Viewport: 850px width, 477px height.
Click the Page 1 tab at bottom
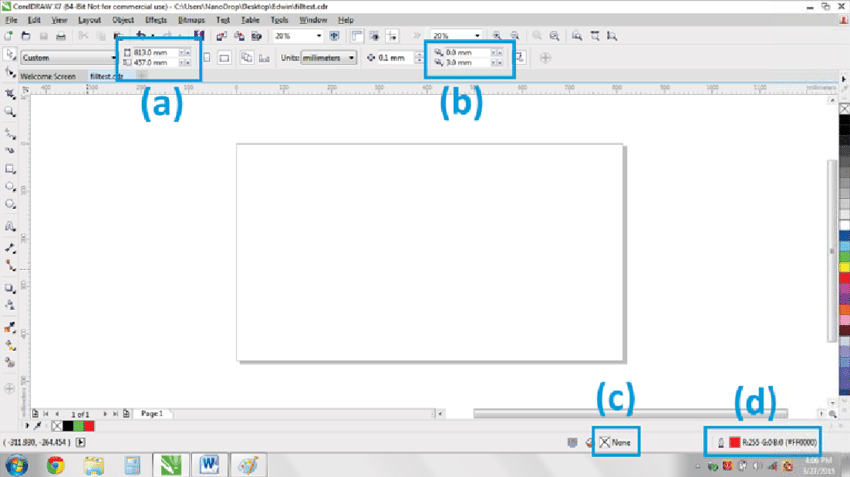(x=151, y=412)
